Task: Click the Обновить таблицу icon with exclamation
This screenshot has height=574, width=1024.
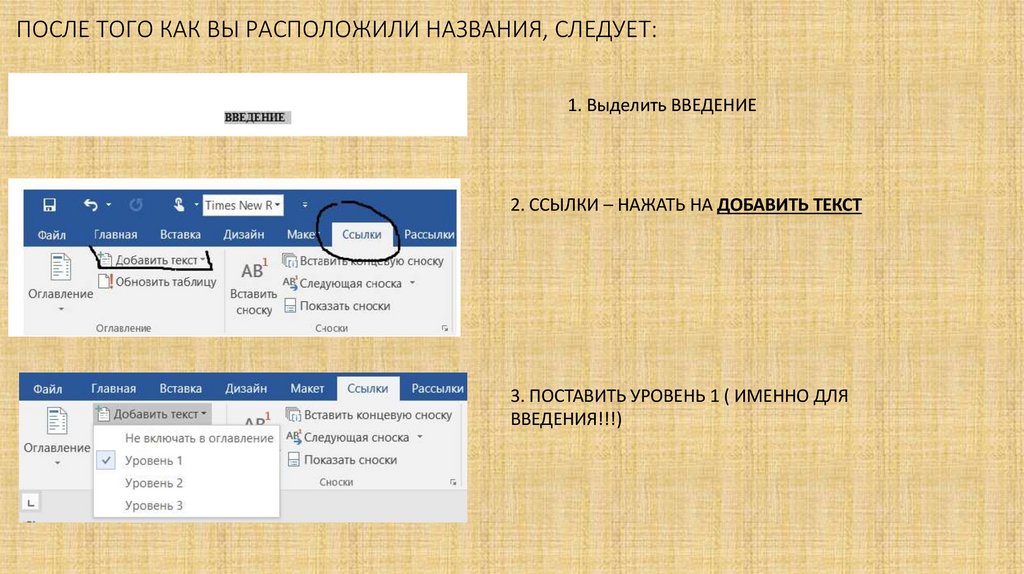Action: 105,281
